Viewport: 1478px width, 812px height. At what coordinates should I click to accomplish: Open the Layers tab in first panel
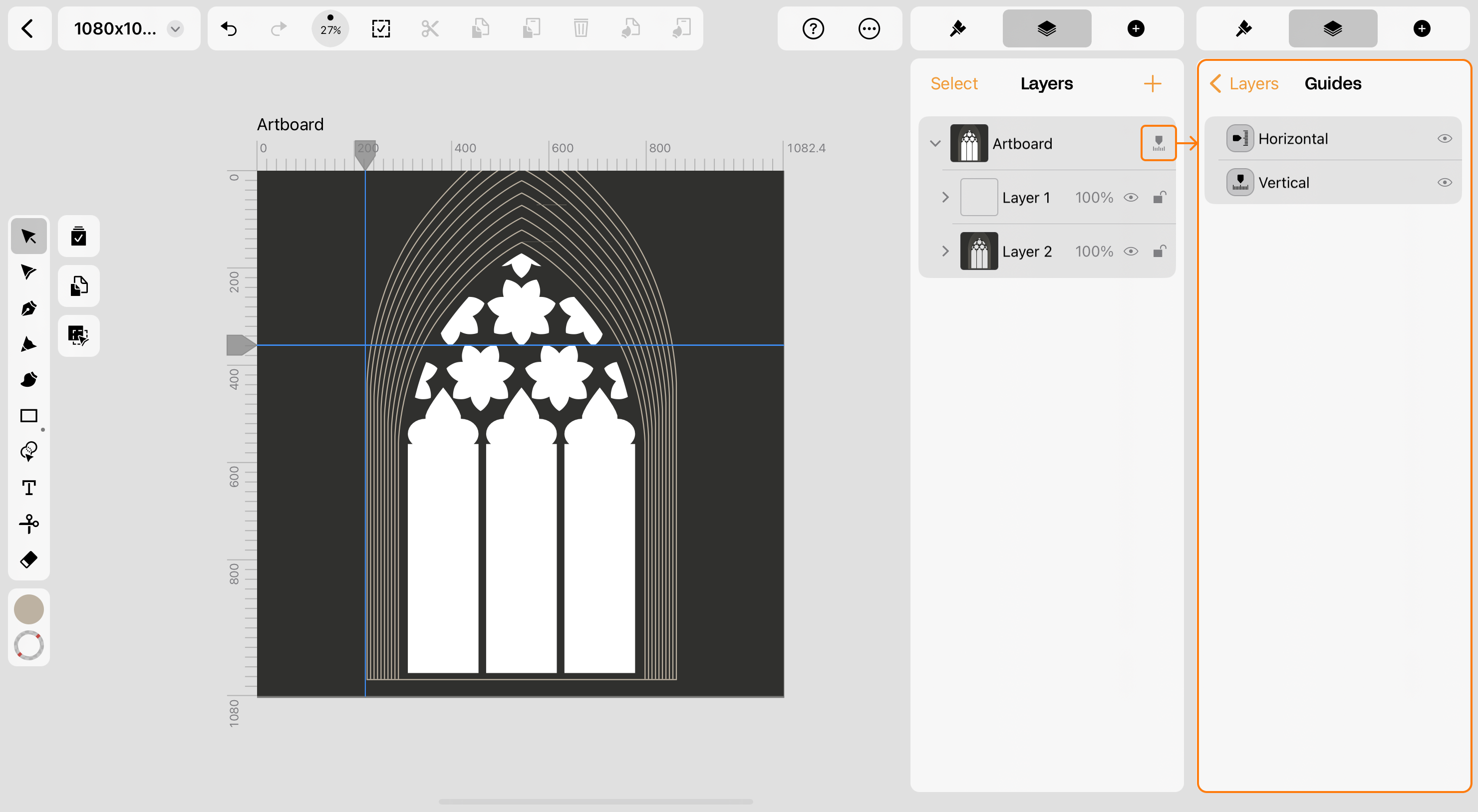click(1047, 28)
